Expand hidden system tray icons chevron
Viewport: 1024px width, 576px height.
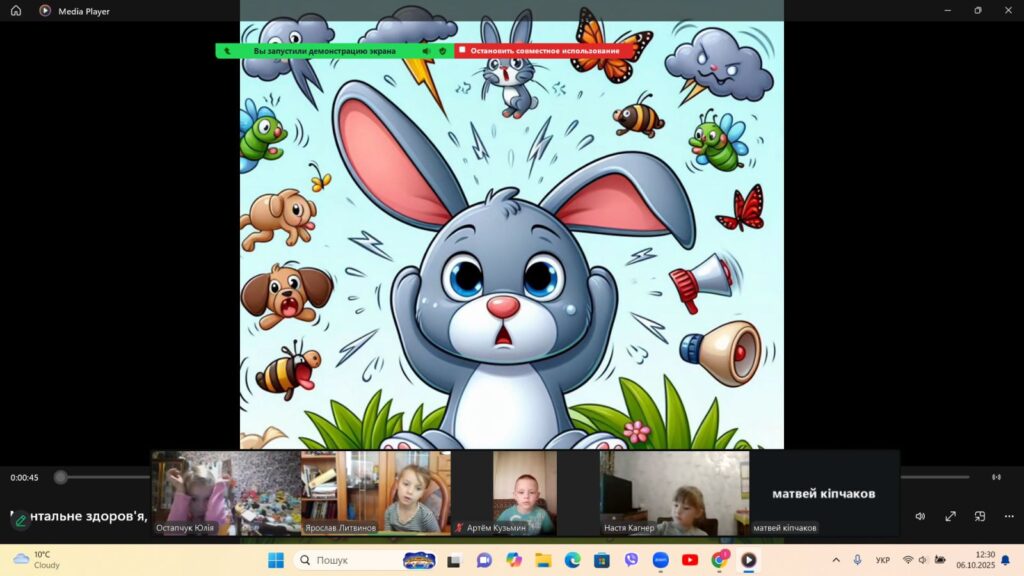[x=836, y=560]
